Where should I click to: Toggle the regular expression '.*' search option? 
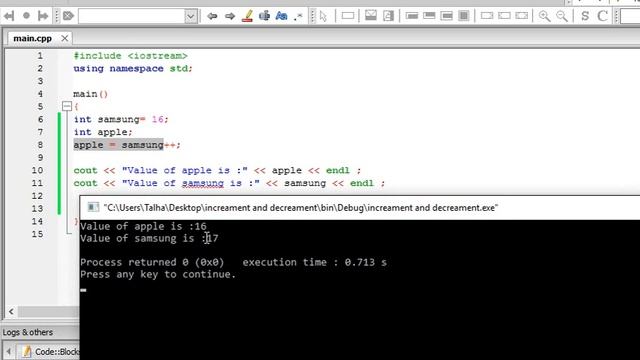click(299, 16)
